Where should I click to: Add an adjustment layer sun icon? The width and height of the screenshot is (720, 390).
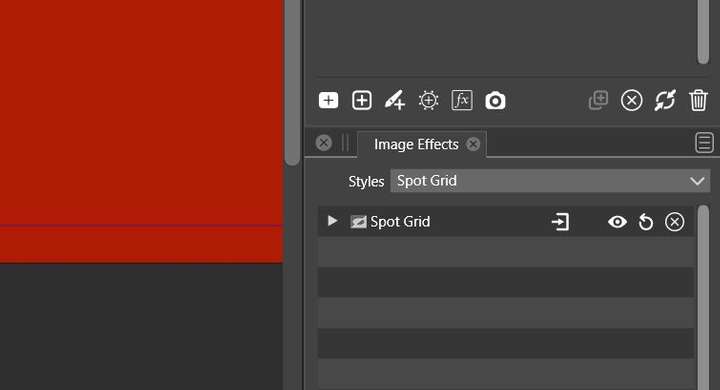pyautogui.click(x=428, y=101)
